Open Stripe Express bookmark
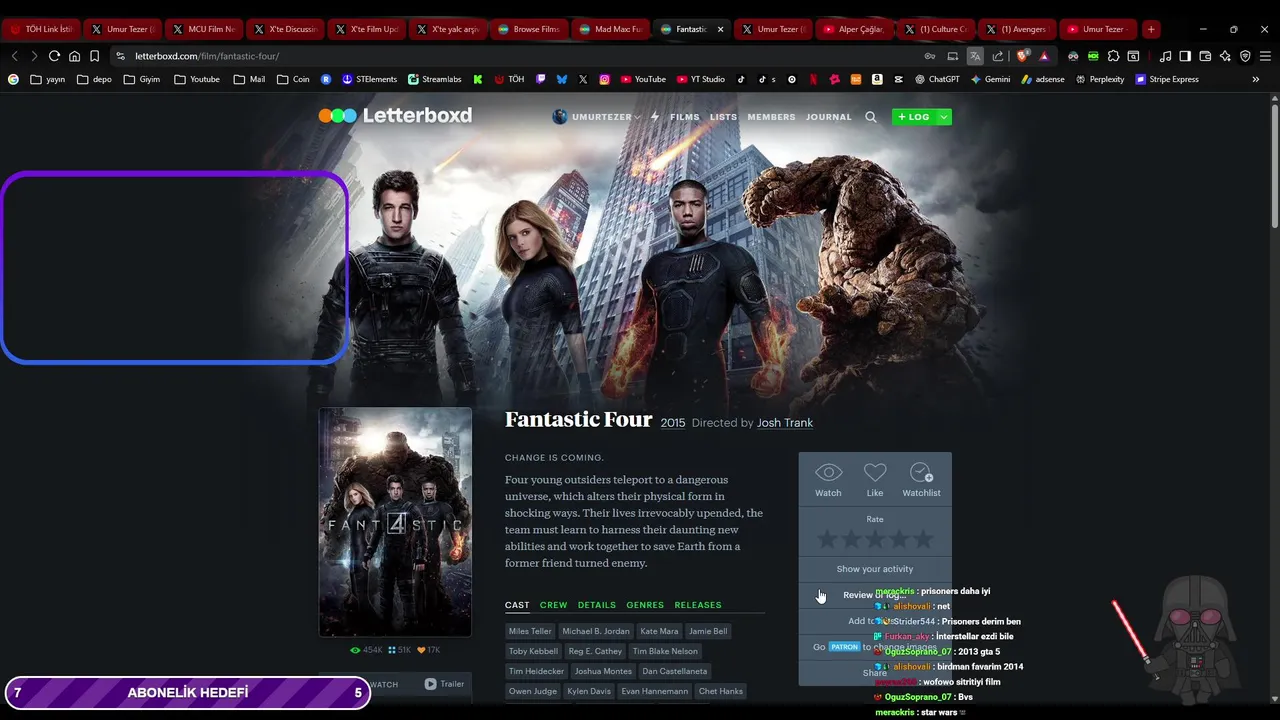The height and width of the screenshot is (720, 1280). [x=1167, y=79]
